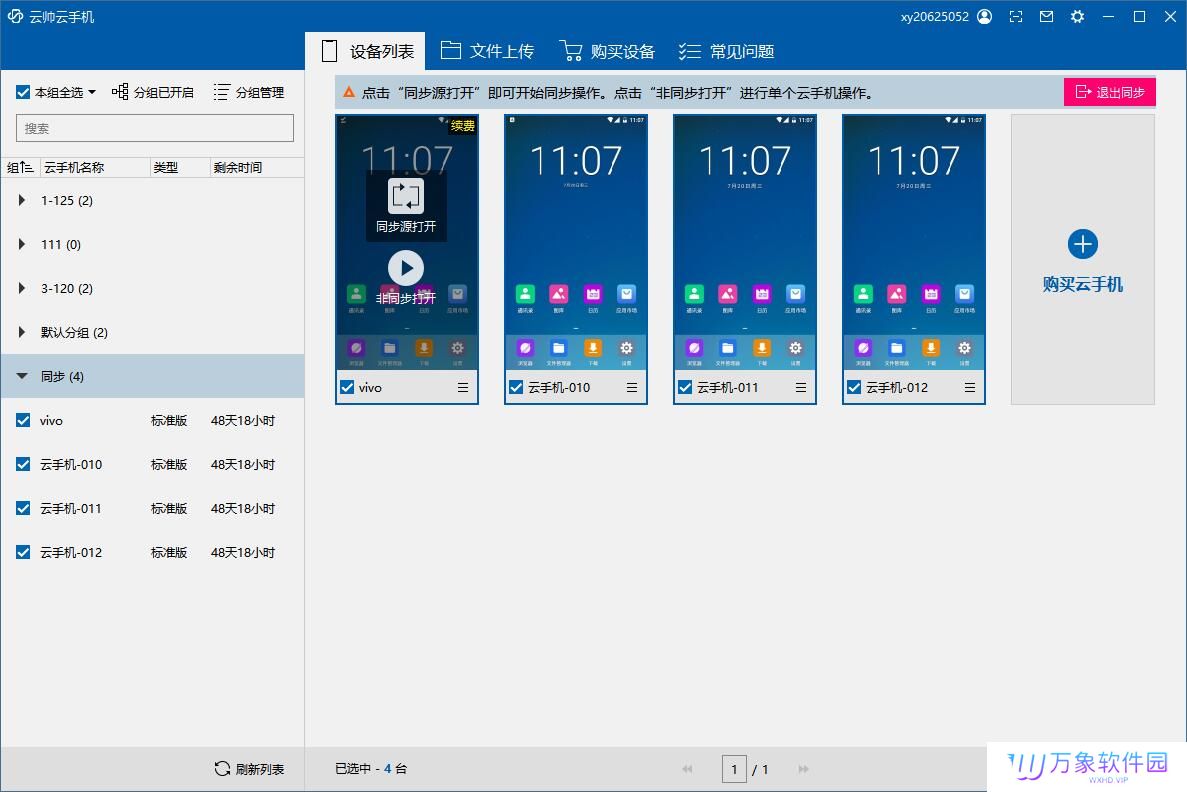This screenshot has height=792, width=1187.
Task: Expand the 3-120 (2) group
Action: coord(21,288)
